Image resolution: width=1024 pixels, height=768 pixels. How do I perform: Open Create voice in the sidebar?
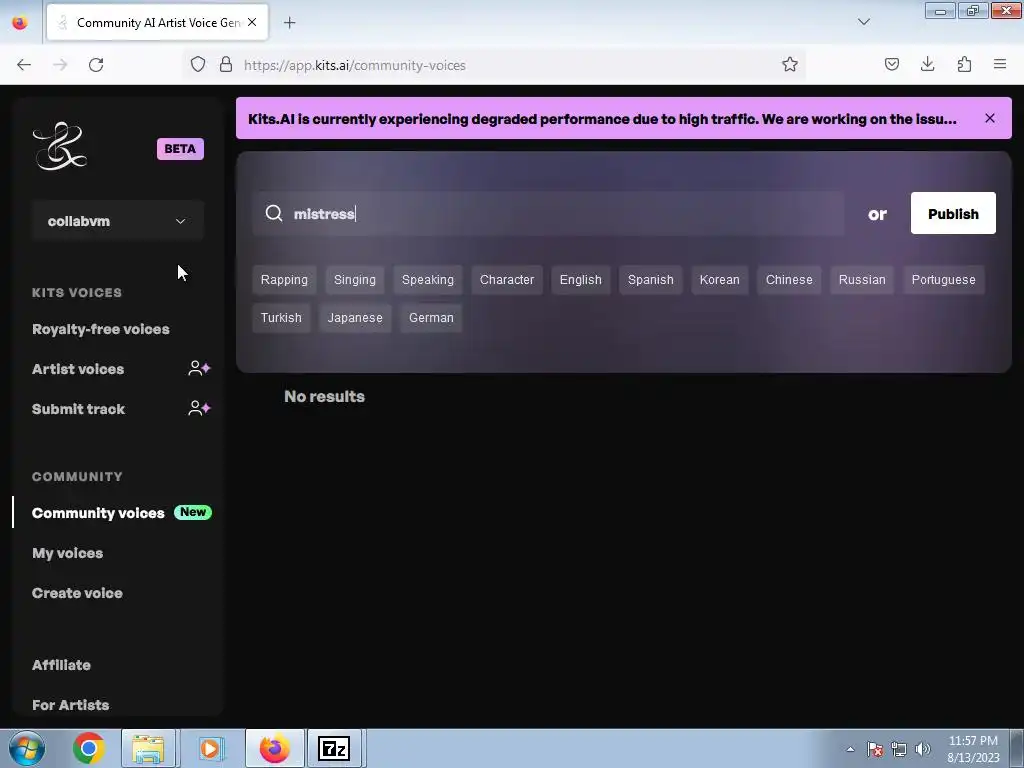pos(77,593)
